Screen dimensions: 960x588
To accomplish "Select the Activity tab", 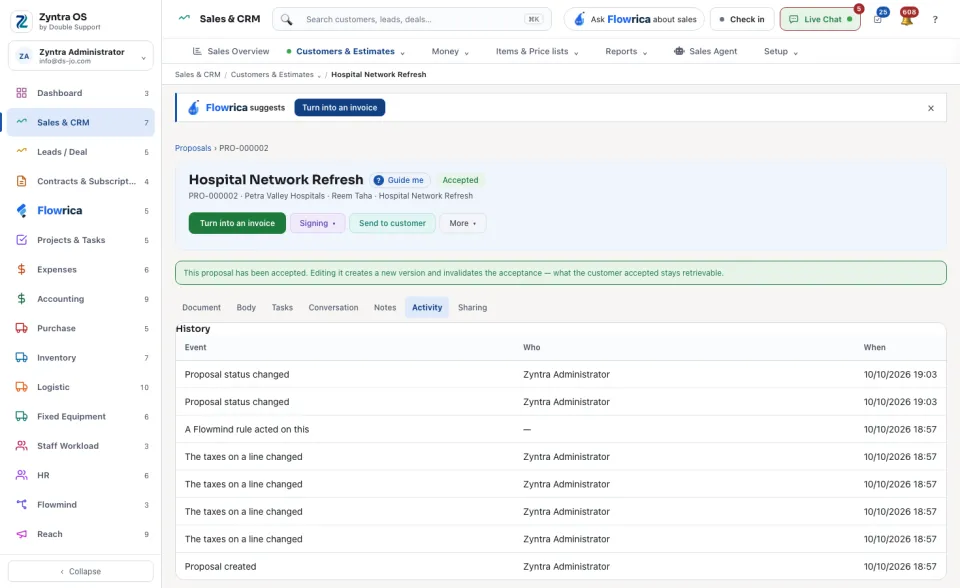I will pos(427,307).
